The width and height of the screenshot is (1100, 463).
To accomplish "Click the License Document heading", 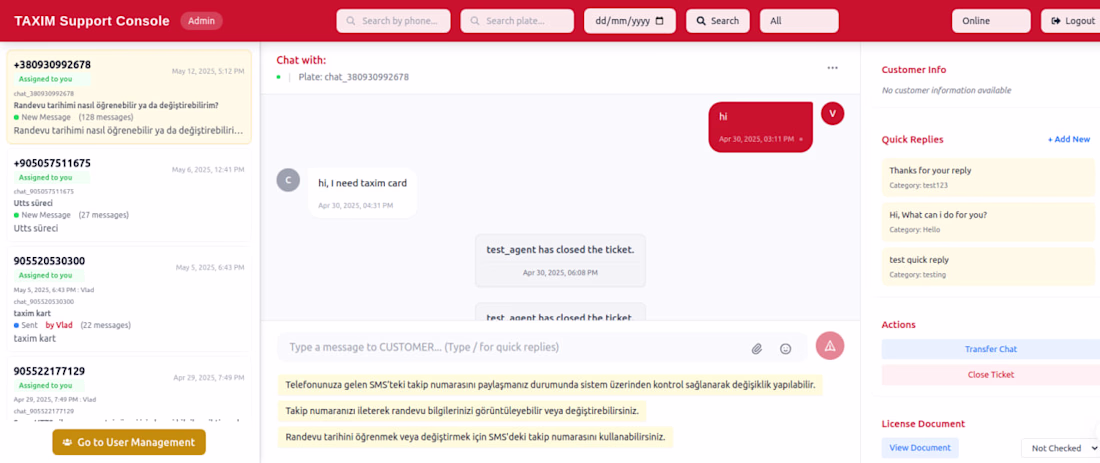I will 923,424.
